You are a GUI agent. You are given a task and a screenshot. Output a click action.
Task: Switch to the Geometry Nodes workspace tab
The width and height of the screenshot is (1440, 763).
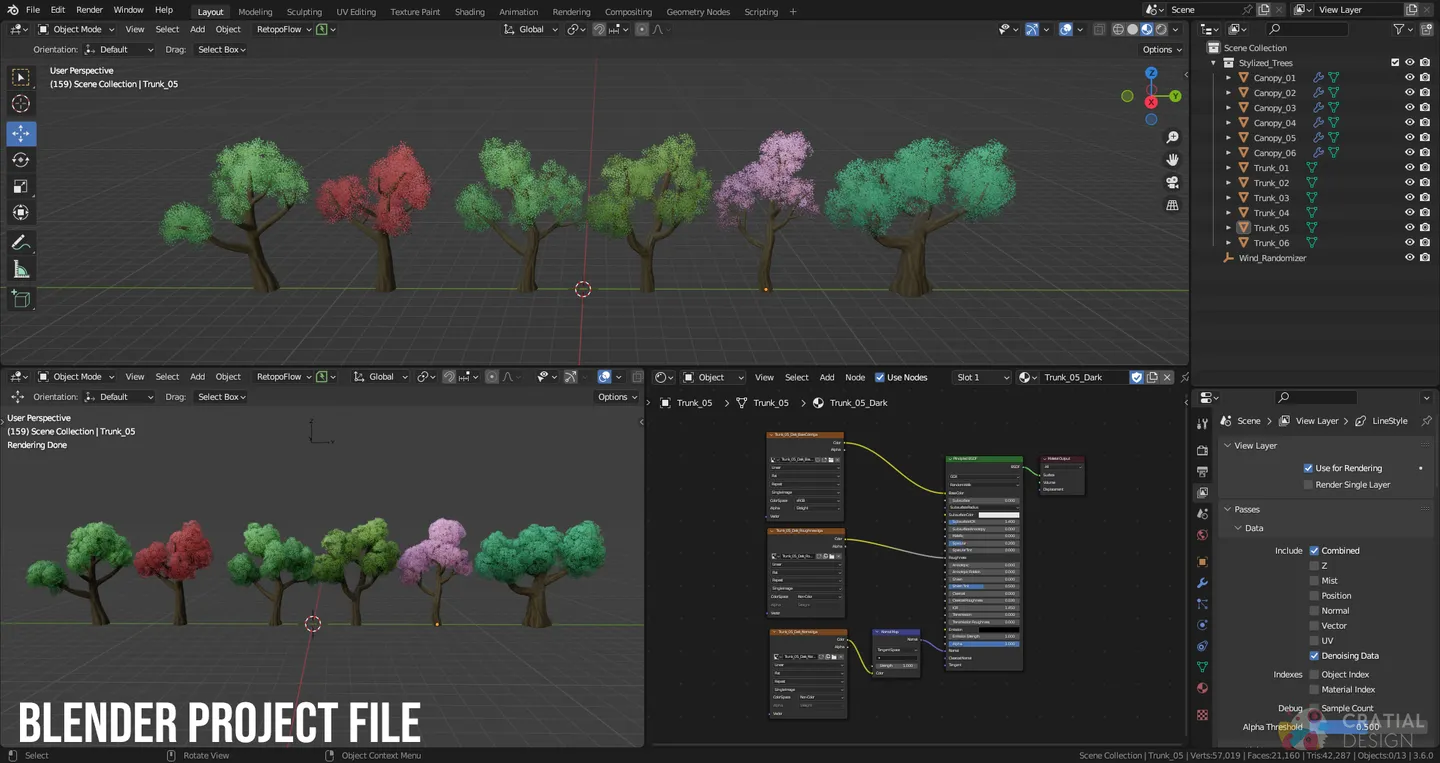(698, 12)
